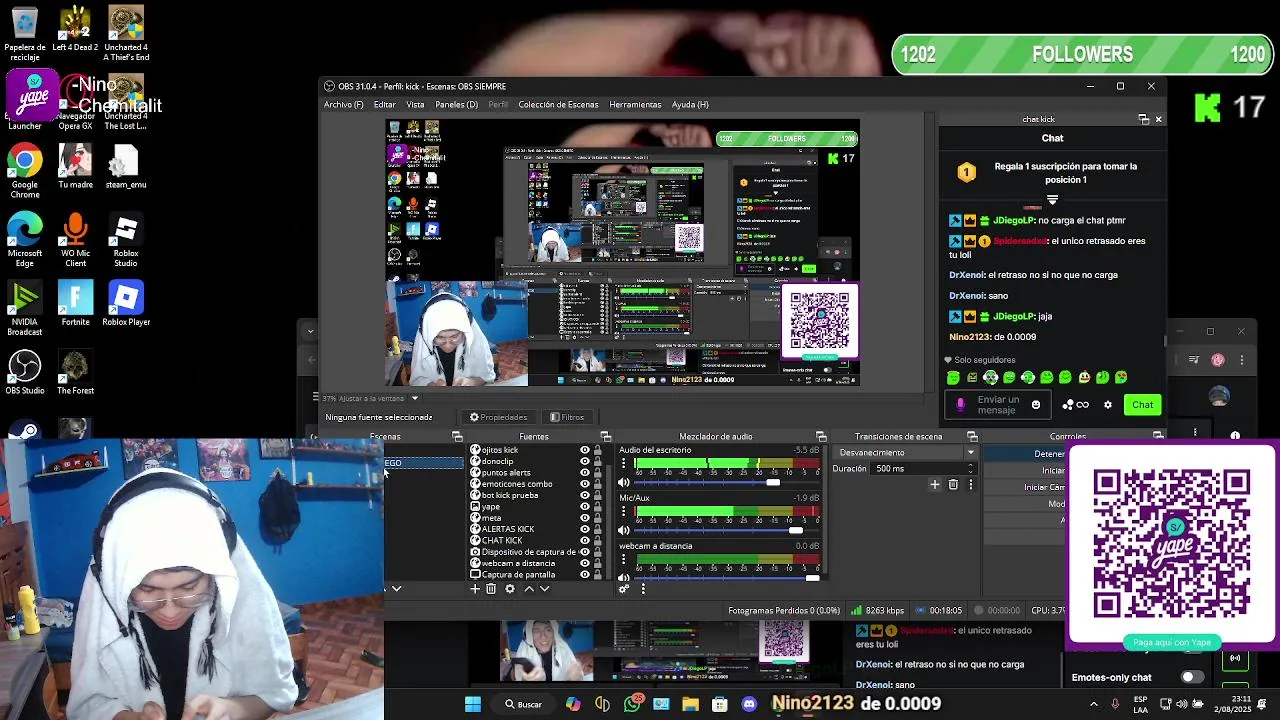Toggle visibility of yape source

click(x=585, y=507)
